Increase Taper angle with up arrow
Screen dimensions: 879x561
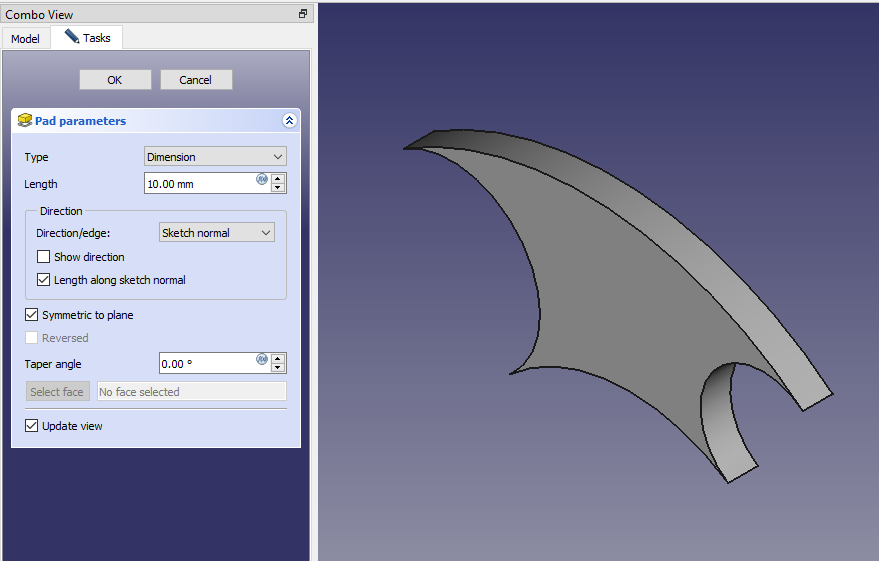tap(278, 358)
